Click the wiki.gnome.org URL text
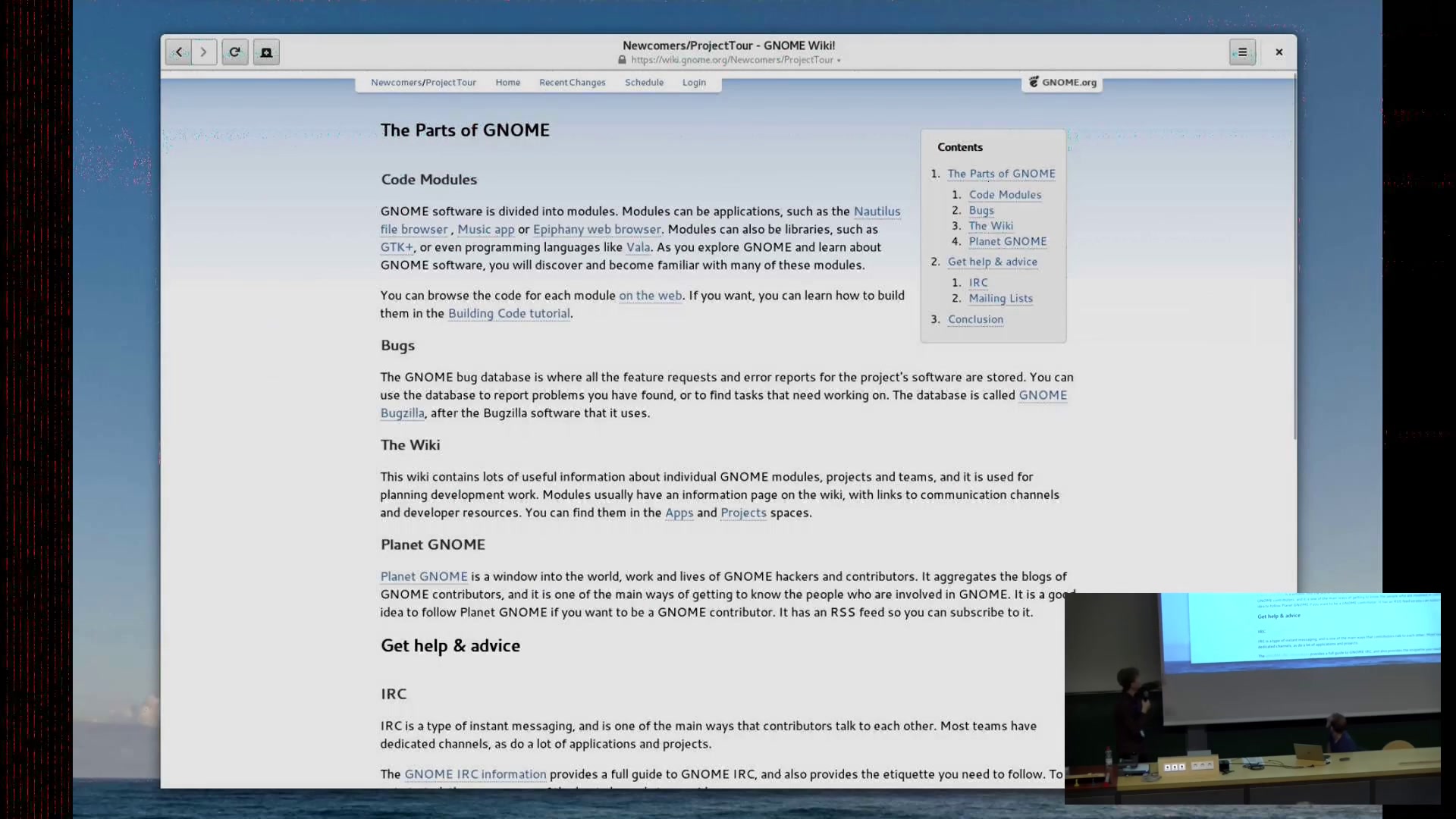 [x=732, y=60]
